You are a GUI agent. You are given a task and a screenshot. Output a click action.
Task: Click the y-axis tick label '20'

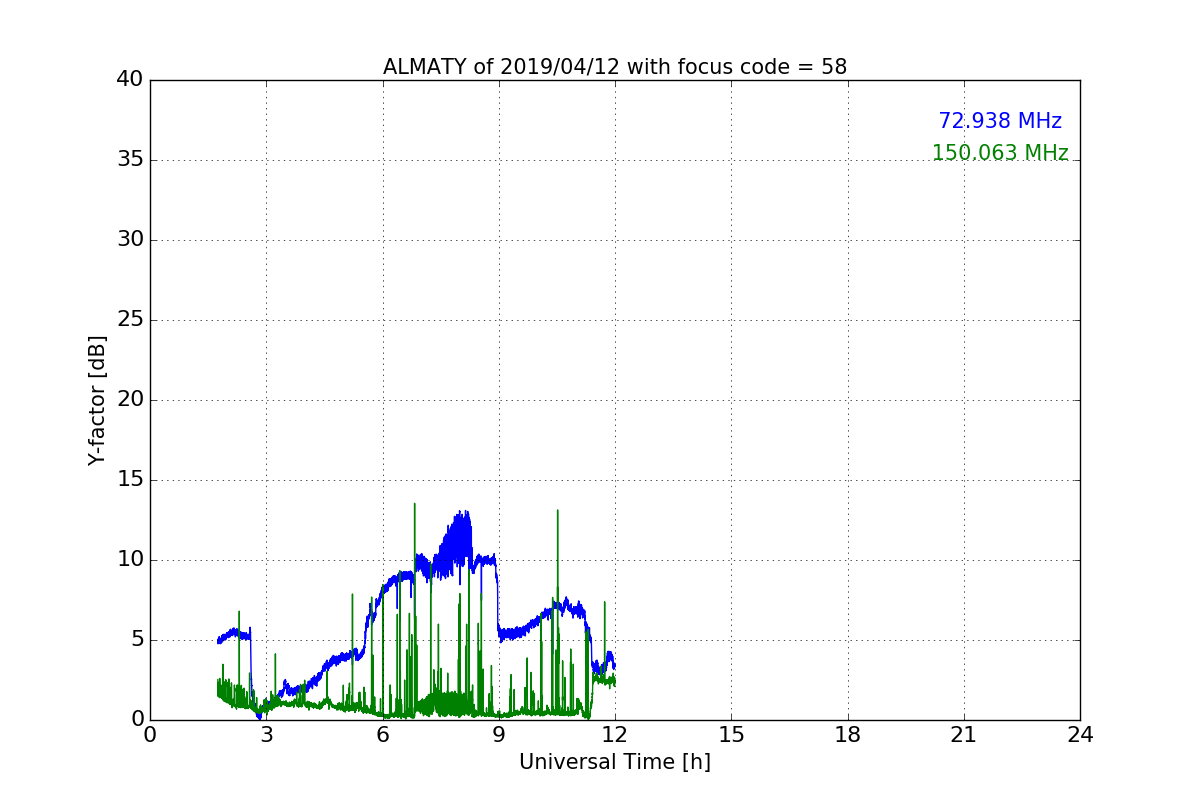(x=130, y=400)
